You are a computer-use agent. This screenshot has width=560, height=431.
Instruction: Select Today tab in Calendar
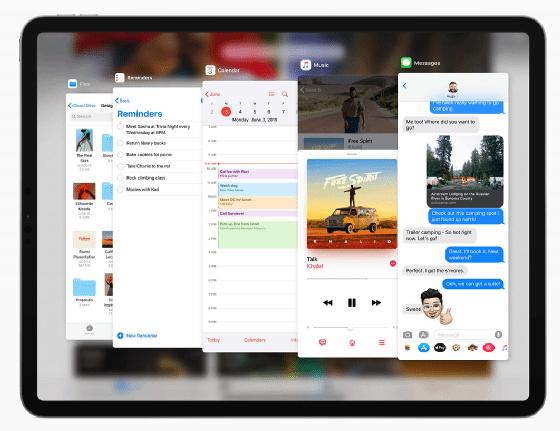click(x=214, y=340)
